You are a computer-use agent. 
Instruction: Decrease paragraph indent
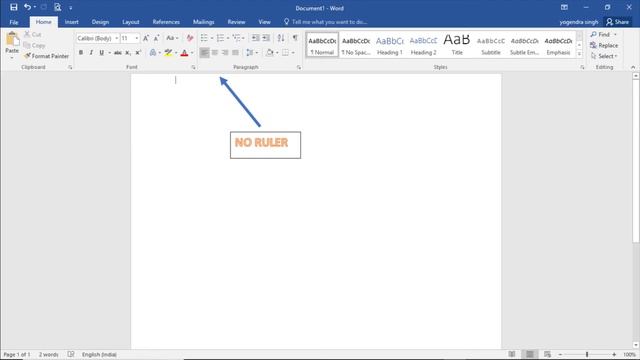(x=256, y=38)
